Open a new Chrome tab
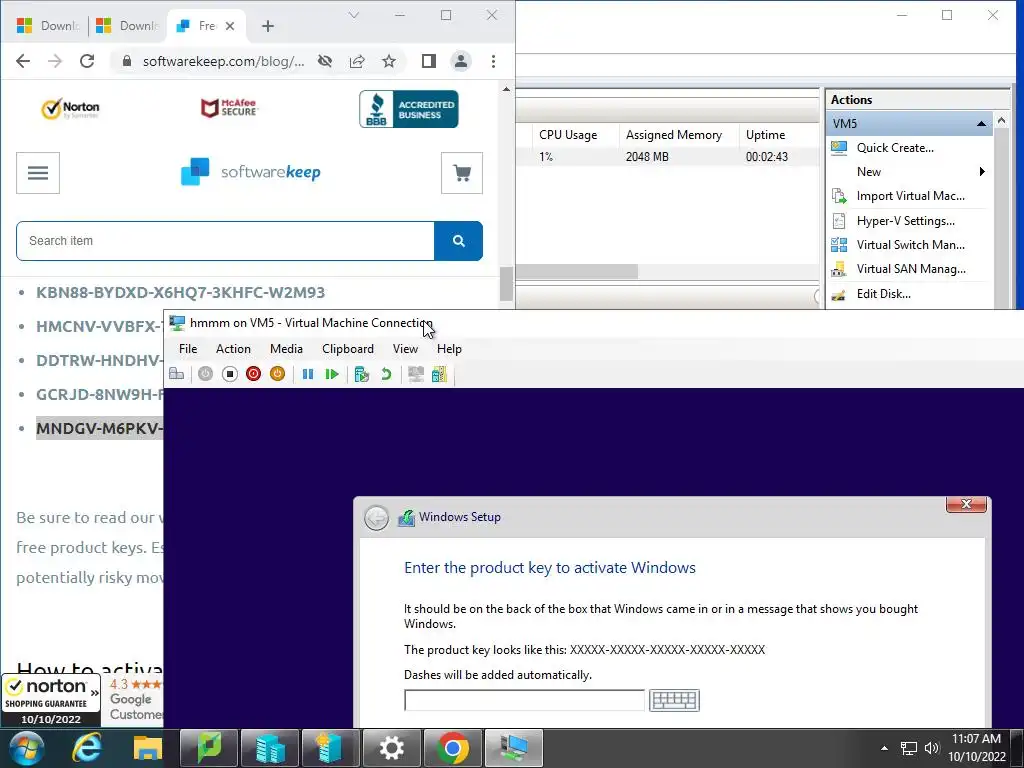Screen dimensions: 1024x768 pos(268,26)
